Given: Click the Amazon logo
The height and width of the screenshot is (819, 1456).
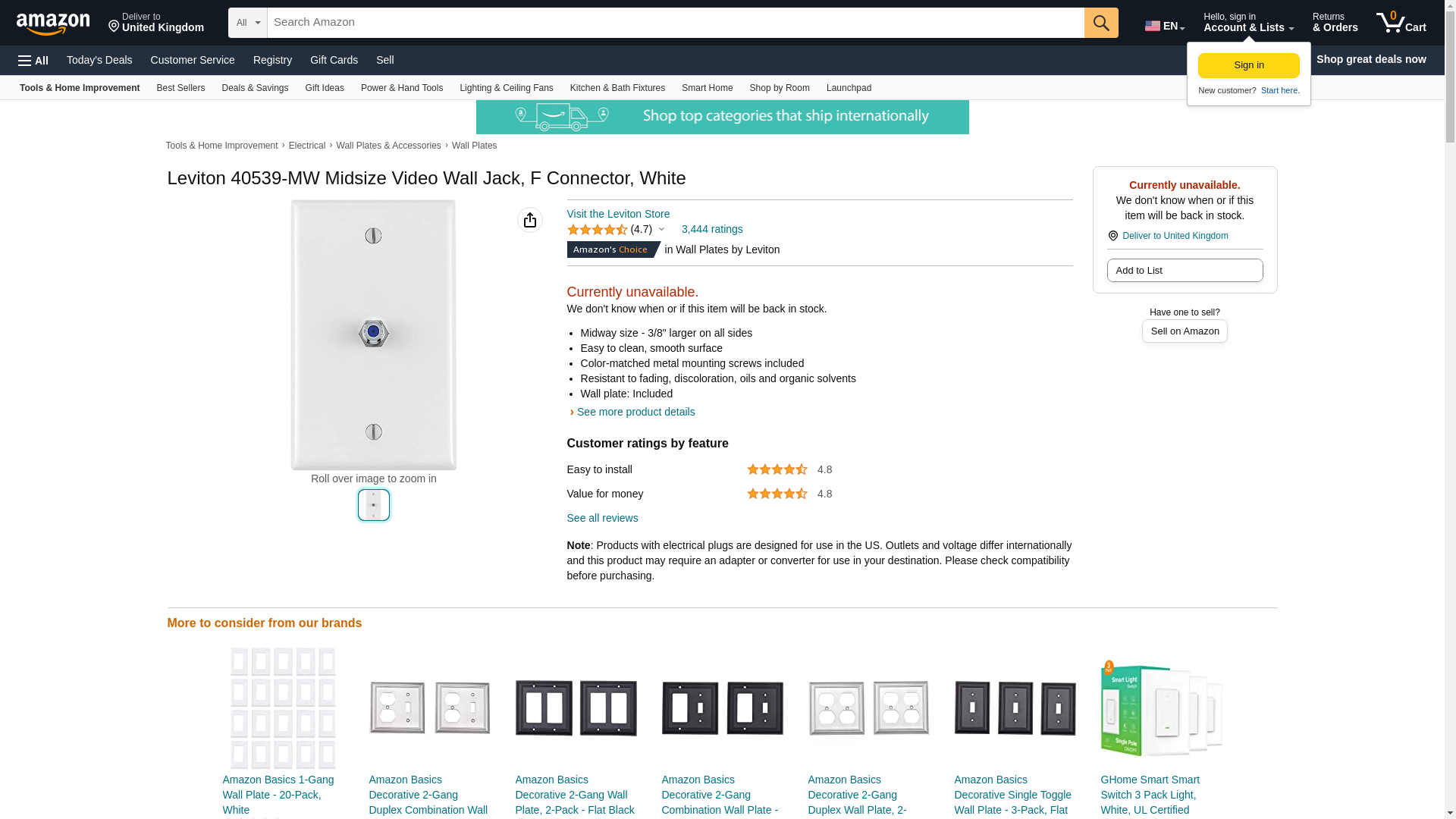Looking at the screenshot, I should tap(53, 24).
